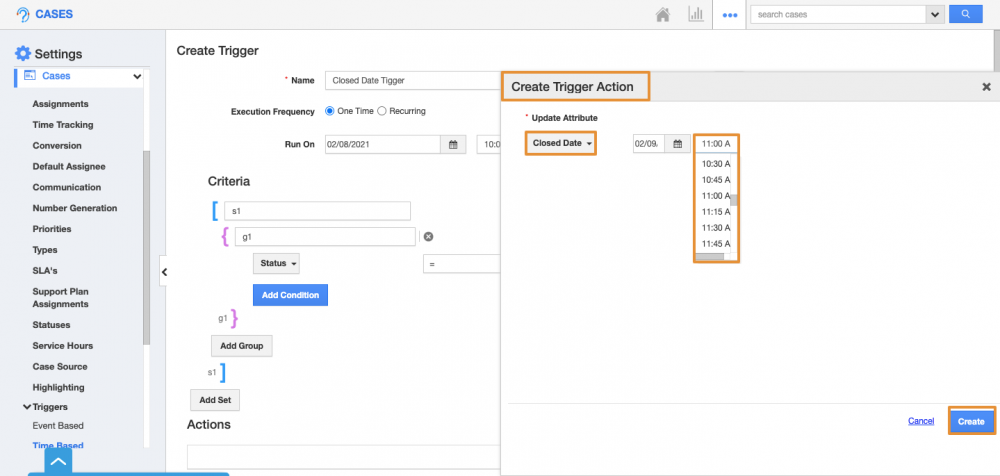The width and height of the screenshot is (1000, 476).
Task: Open the Run On calendar picker
Action: pyautogui.click(x=452, y=144)
